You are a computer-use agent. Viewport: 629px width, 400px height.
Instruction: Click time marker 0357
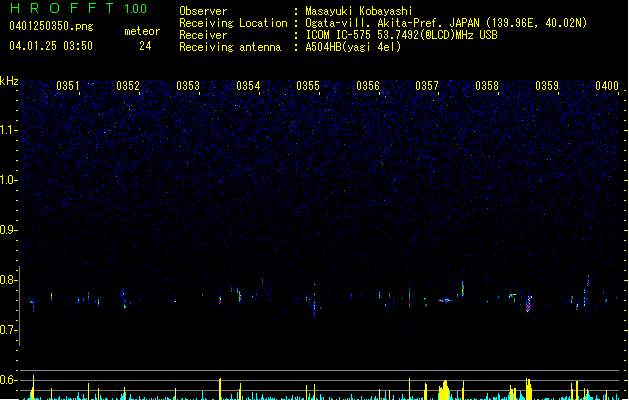[427, 86]
